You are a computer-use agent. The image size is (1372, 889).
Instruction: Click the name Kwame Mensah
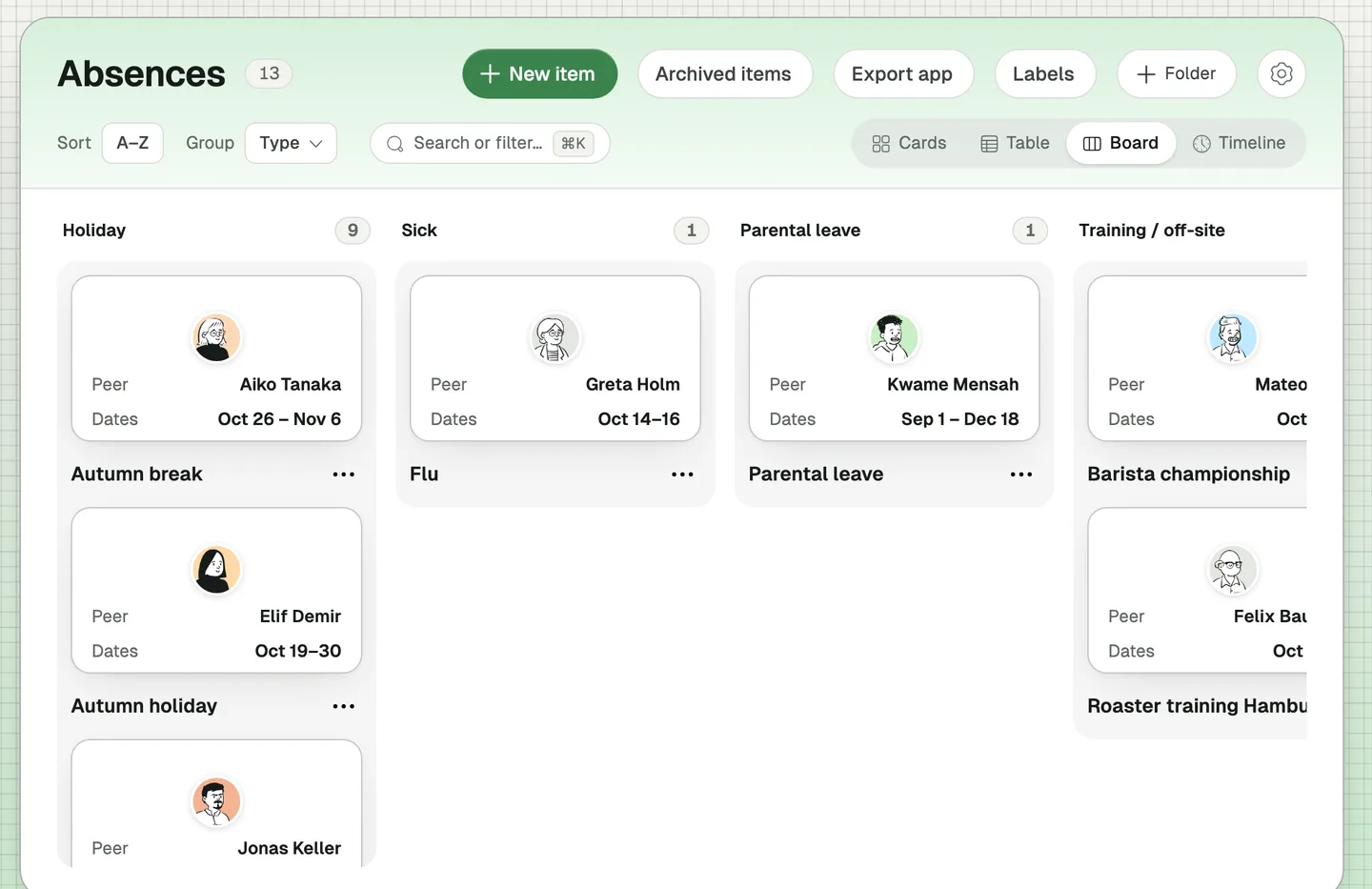click(953, 384)
